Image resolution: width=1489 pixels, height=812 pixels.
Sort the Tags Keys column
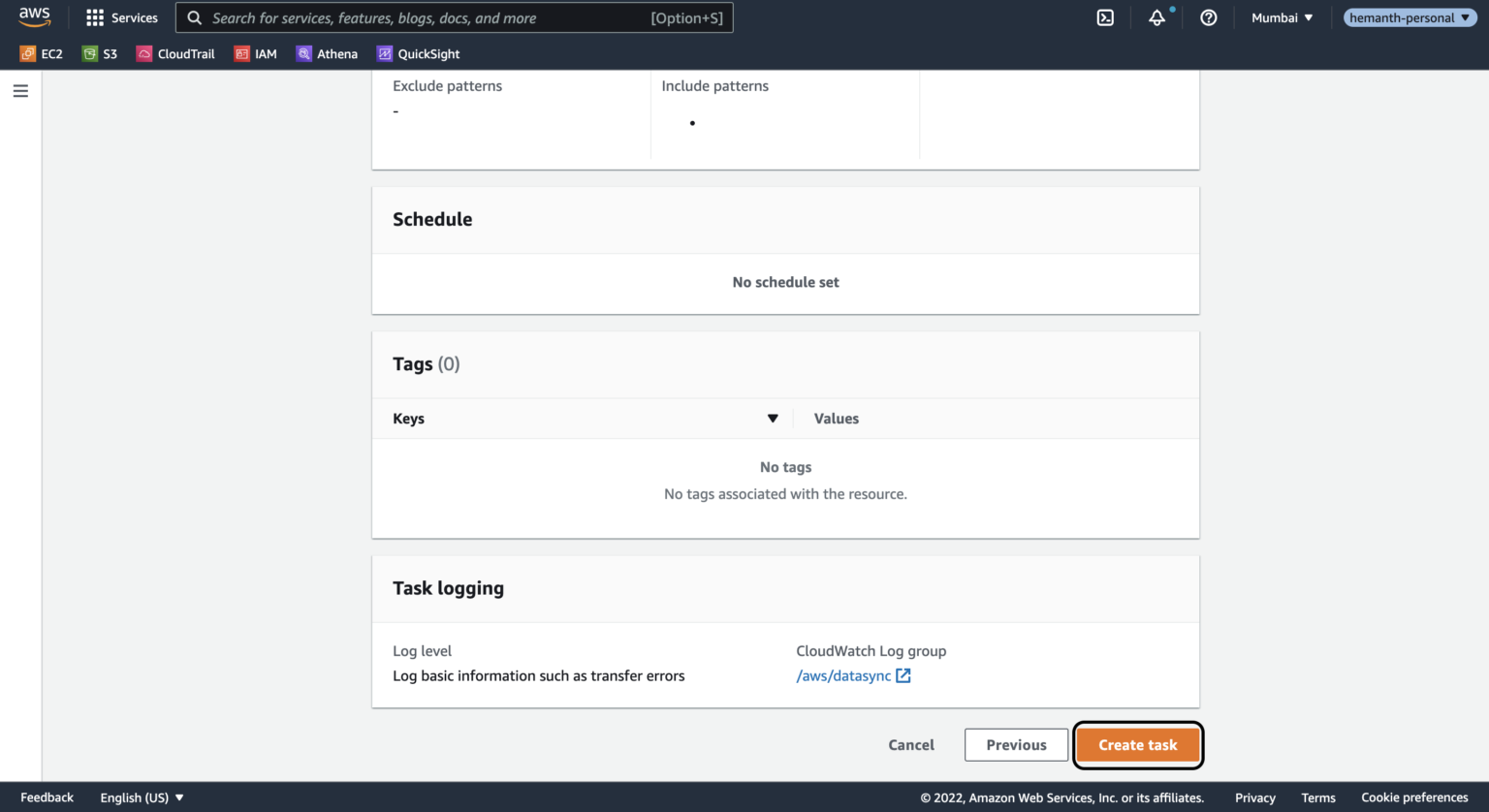[773, 418]
